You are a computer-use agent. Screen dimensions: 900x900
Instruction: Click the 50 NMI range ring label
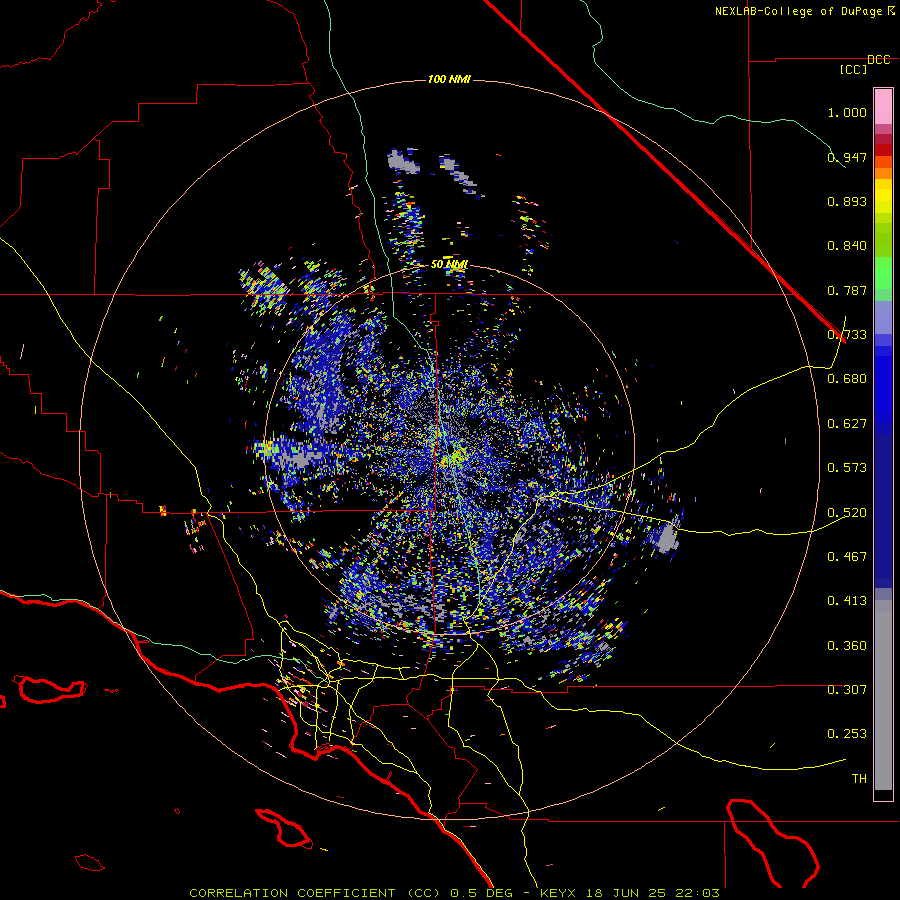click(449, 264)
